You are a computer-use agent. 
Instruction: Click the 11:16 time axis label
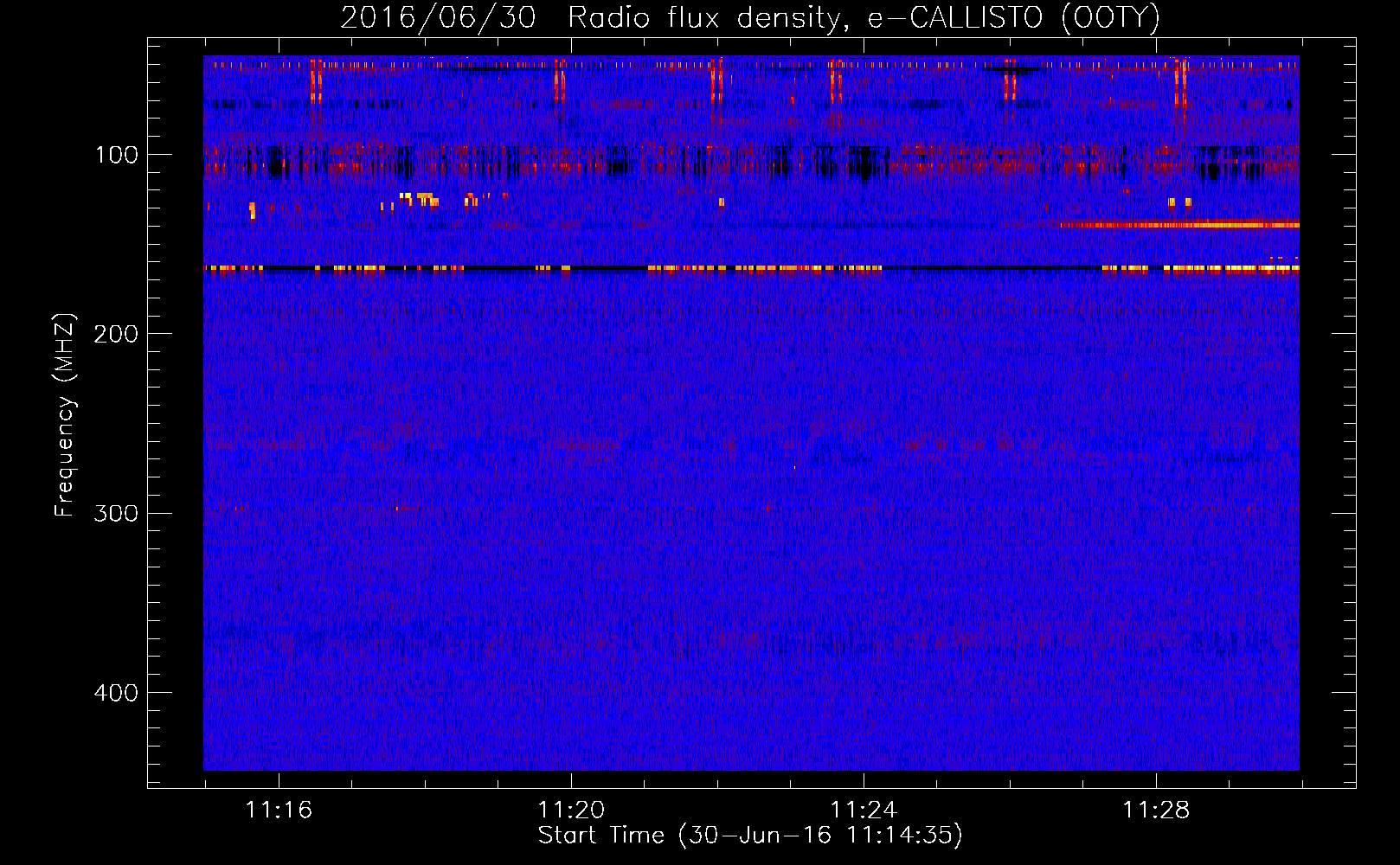point(279,811)
